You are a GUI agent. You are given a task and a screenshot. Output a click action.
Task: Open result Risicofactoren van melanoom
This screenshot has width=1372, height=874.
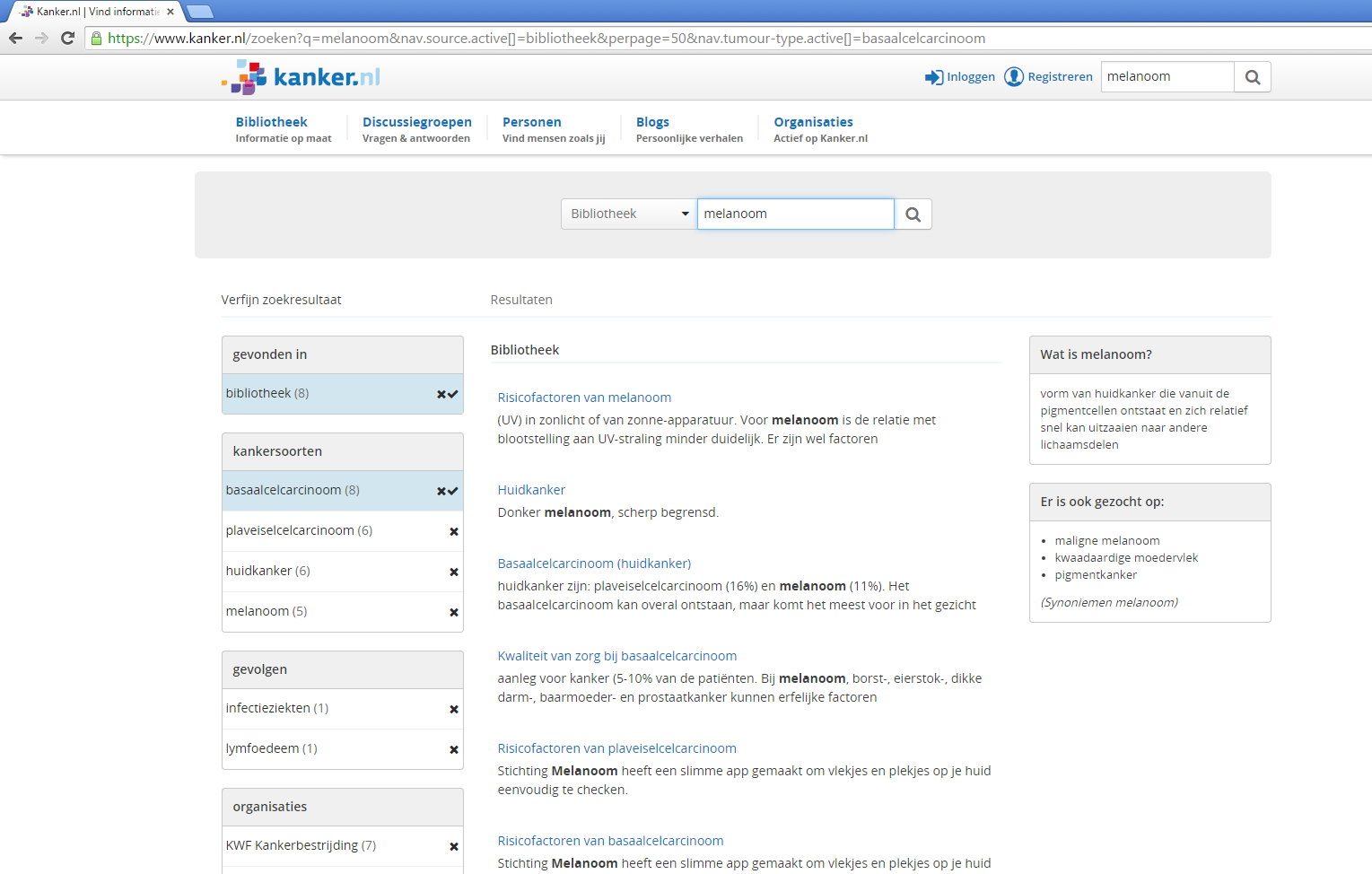click(584, 398)
